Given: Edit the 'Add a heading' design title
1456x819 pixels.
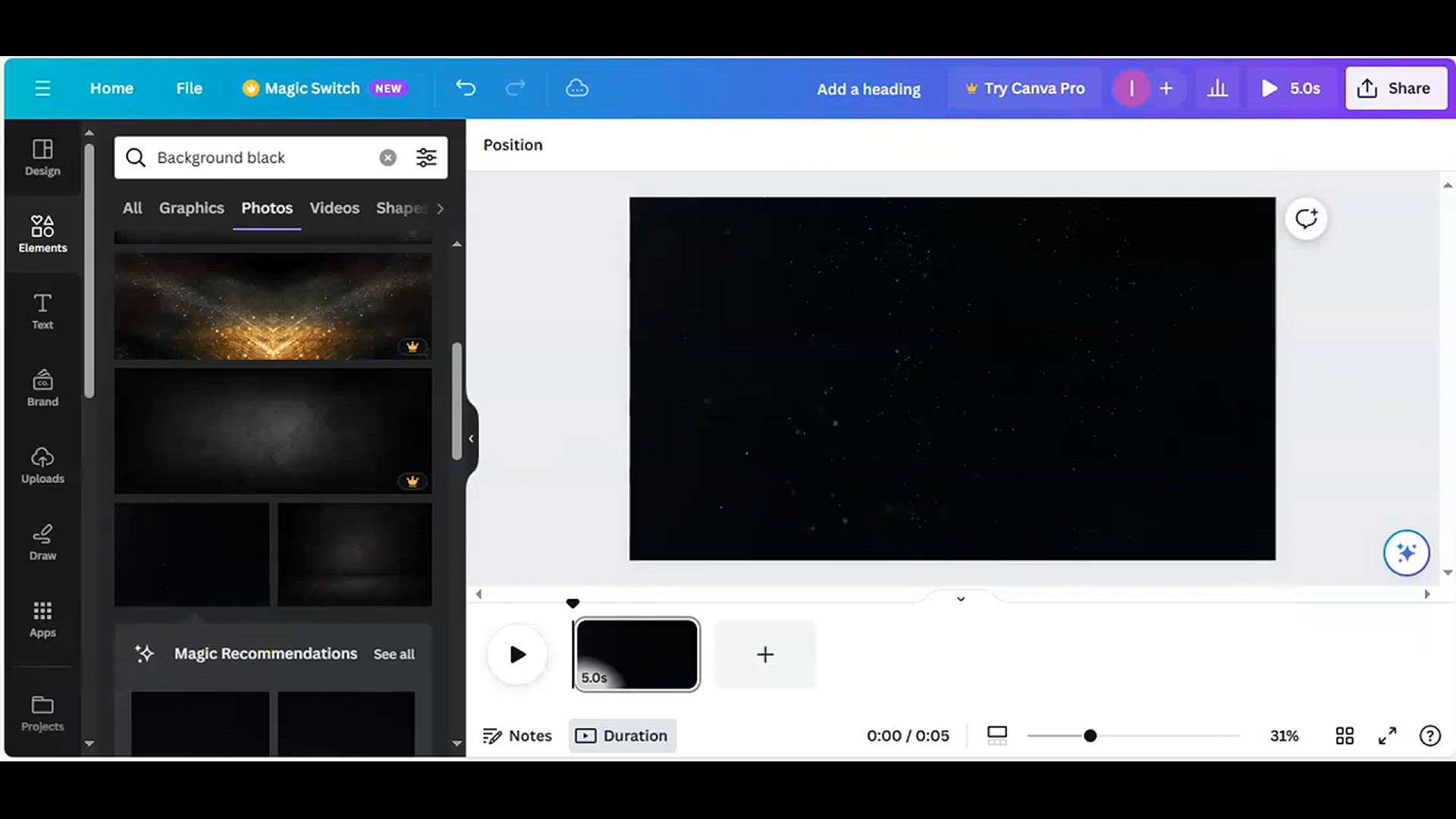Looking at the screenshot, I should (x=868, y=89).
